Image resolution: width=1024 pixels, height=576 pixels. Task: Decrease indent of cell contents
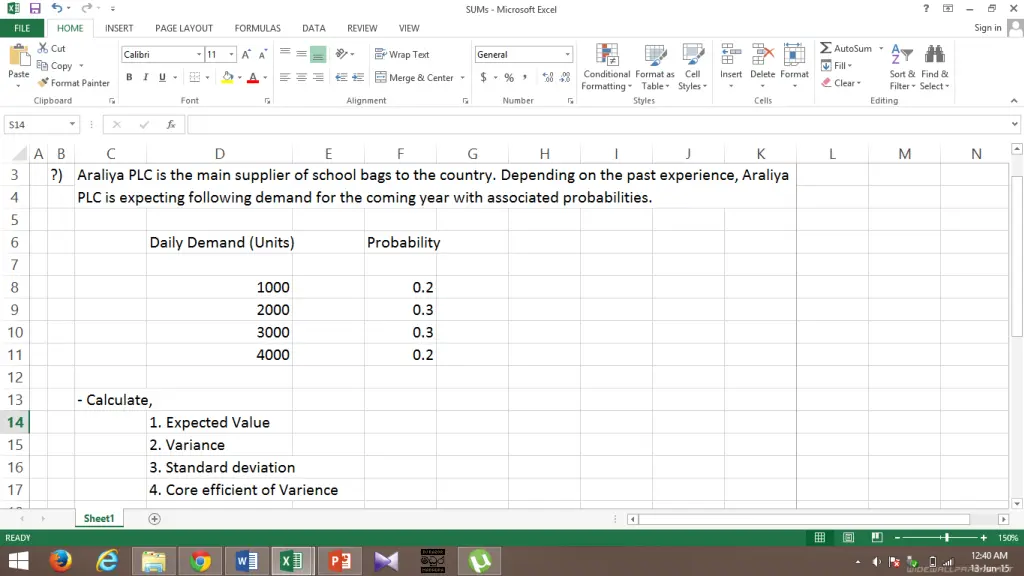click(341, 77)
